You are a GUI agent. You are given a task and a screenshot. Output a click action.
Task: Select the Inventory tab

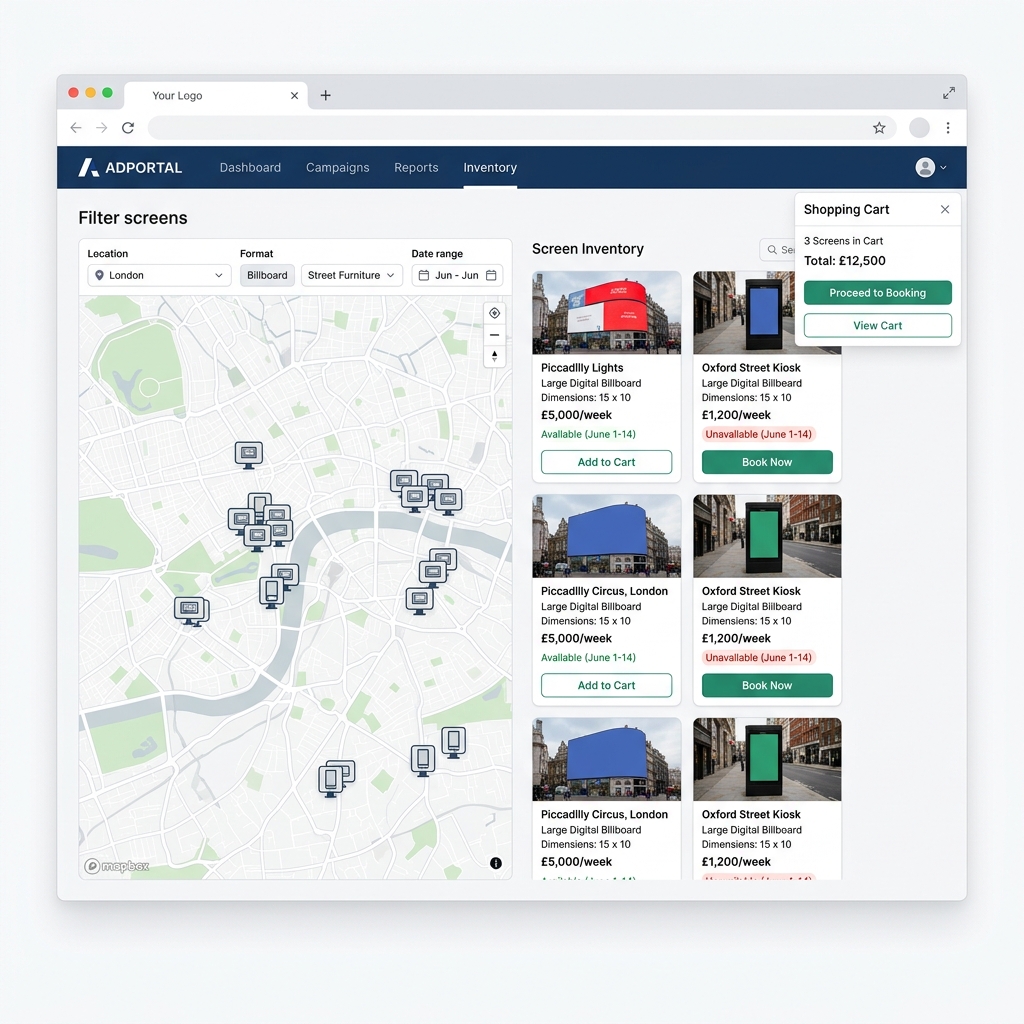pos(490,168)
